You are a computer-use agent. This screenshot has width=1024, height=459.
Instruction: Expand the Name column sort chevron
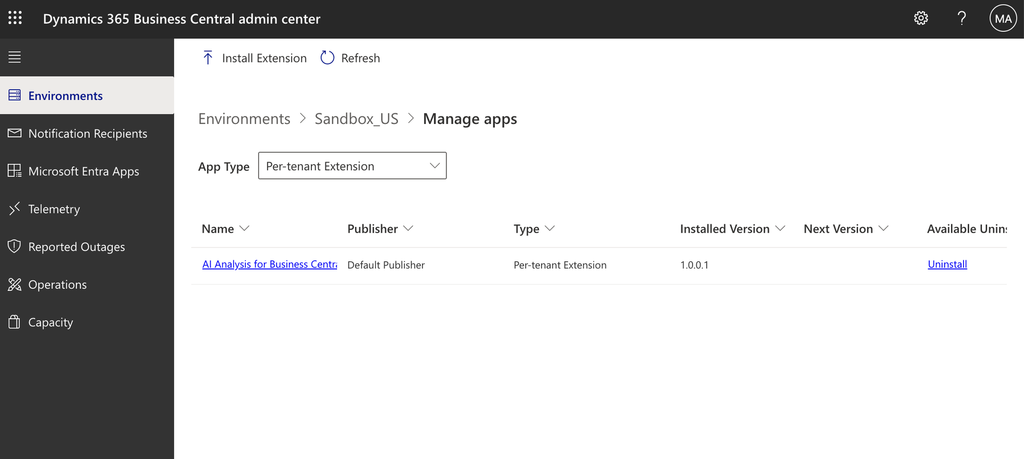coord(244,229)
